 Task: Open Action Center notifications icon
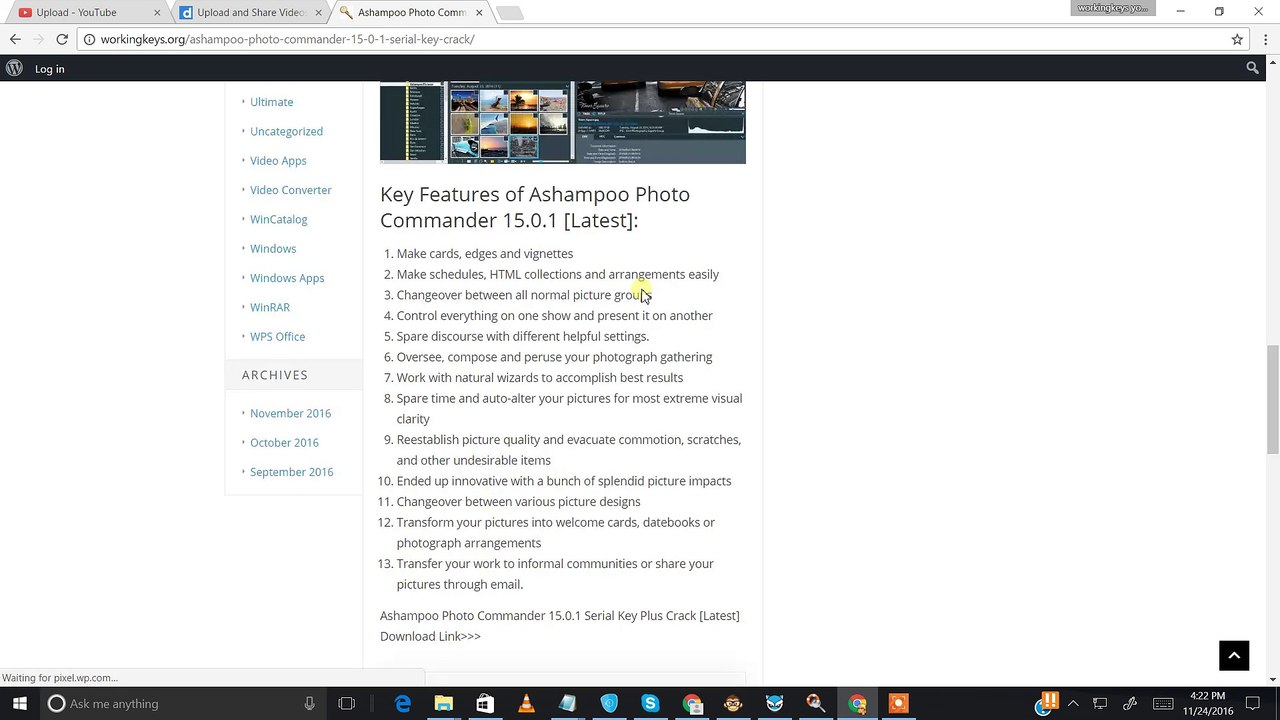(x=1252, y=704)
